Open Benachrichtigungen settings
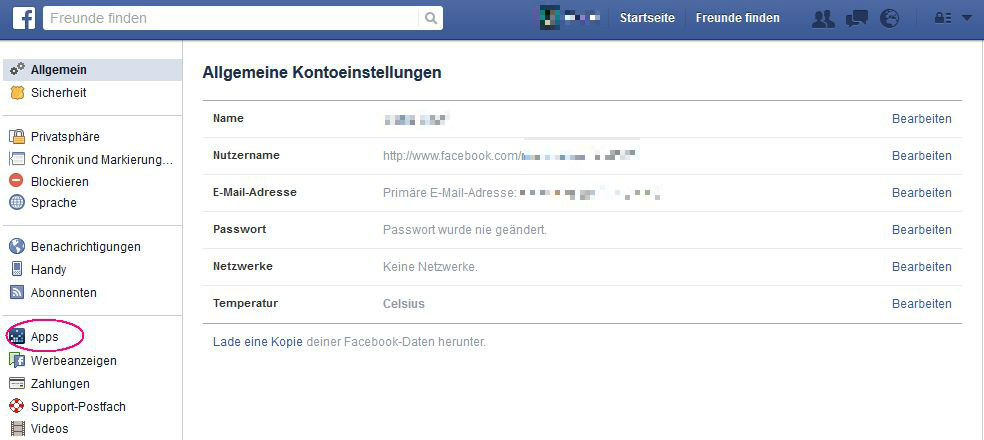The image size is (984, 440). [x=85, y=247]
